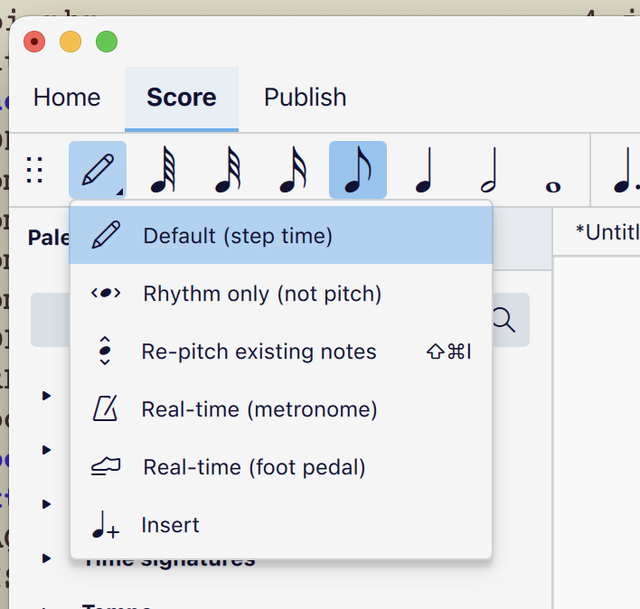This screenshot has height=609, width=640.
Task: Open the Publish tab
Action: click(305, 98)
